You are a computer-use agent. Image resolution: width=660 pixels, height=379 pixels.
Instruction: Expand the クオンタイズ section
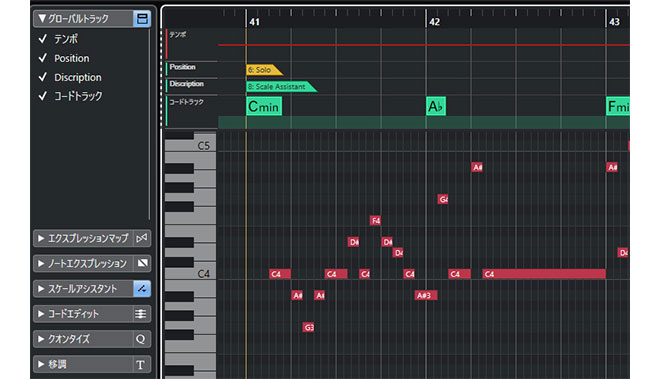[x=41, y=339]
